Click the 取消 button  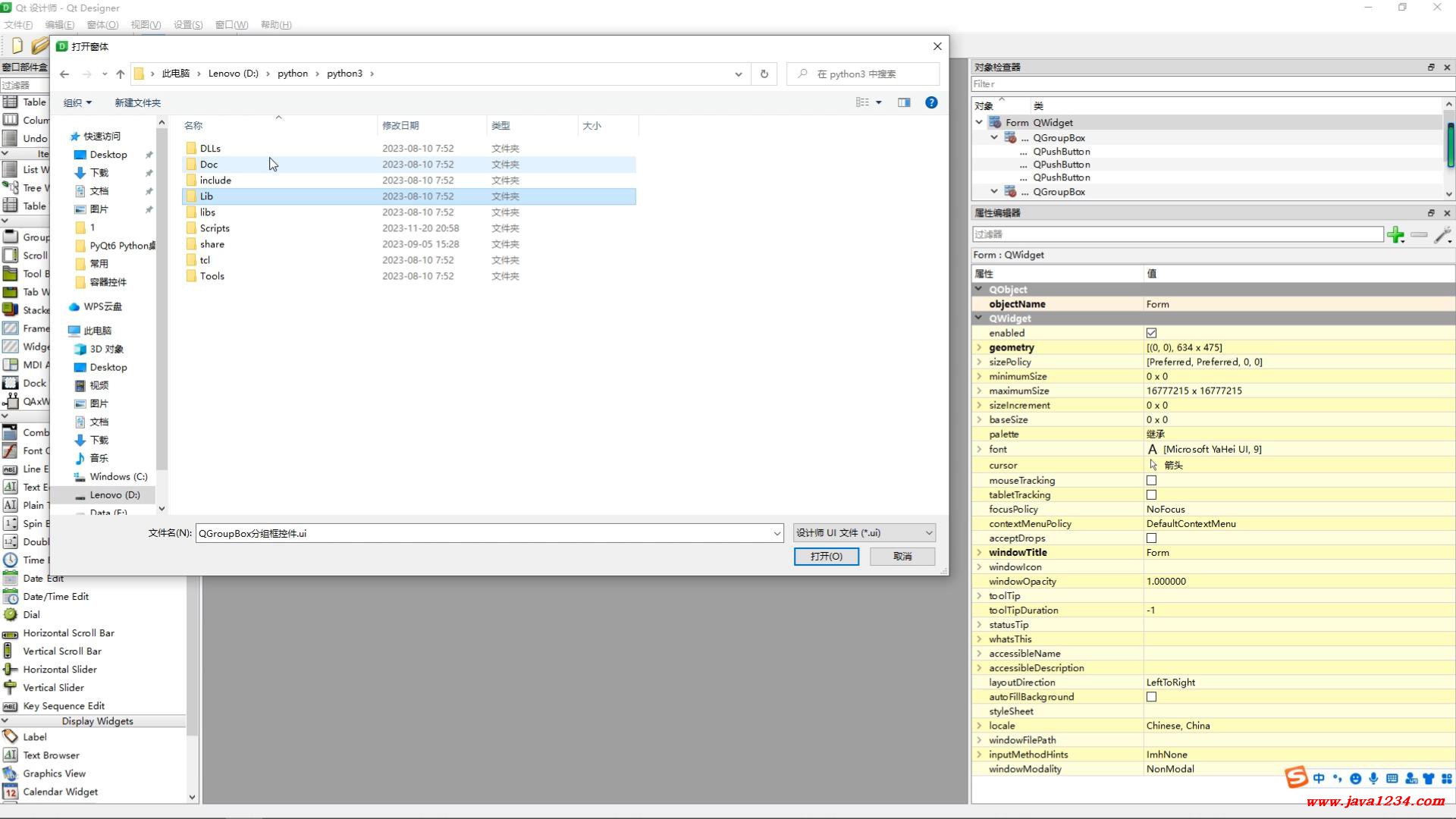tap(902, 556)
